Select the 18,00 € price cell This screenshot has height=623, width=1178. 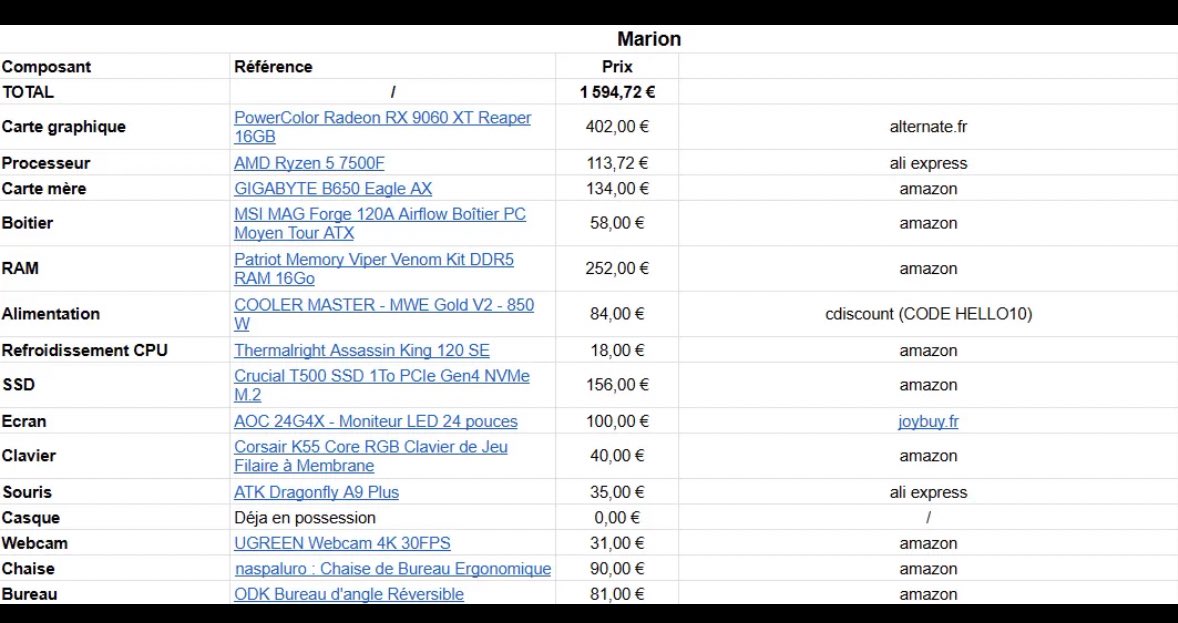tap(617, 350)
